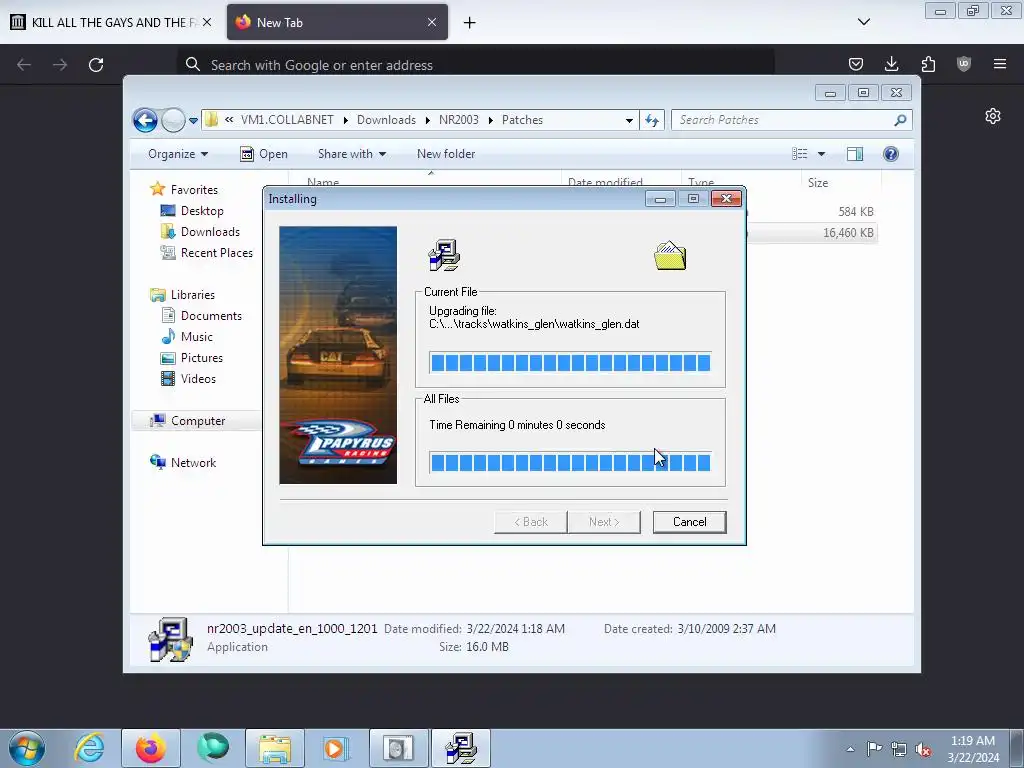
Task: Open Firefox application menu
Action: click(1000, 64)
